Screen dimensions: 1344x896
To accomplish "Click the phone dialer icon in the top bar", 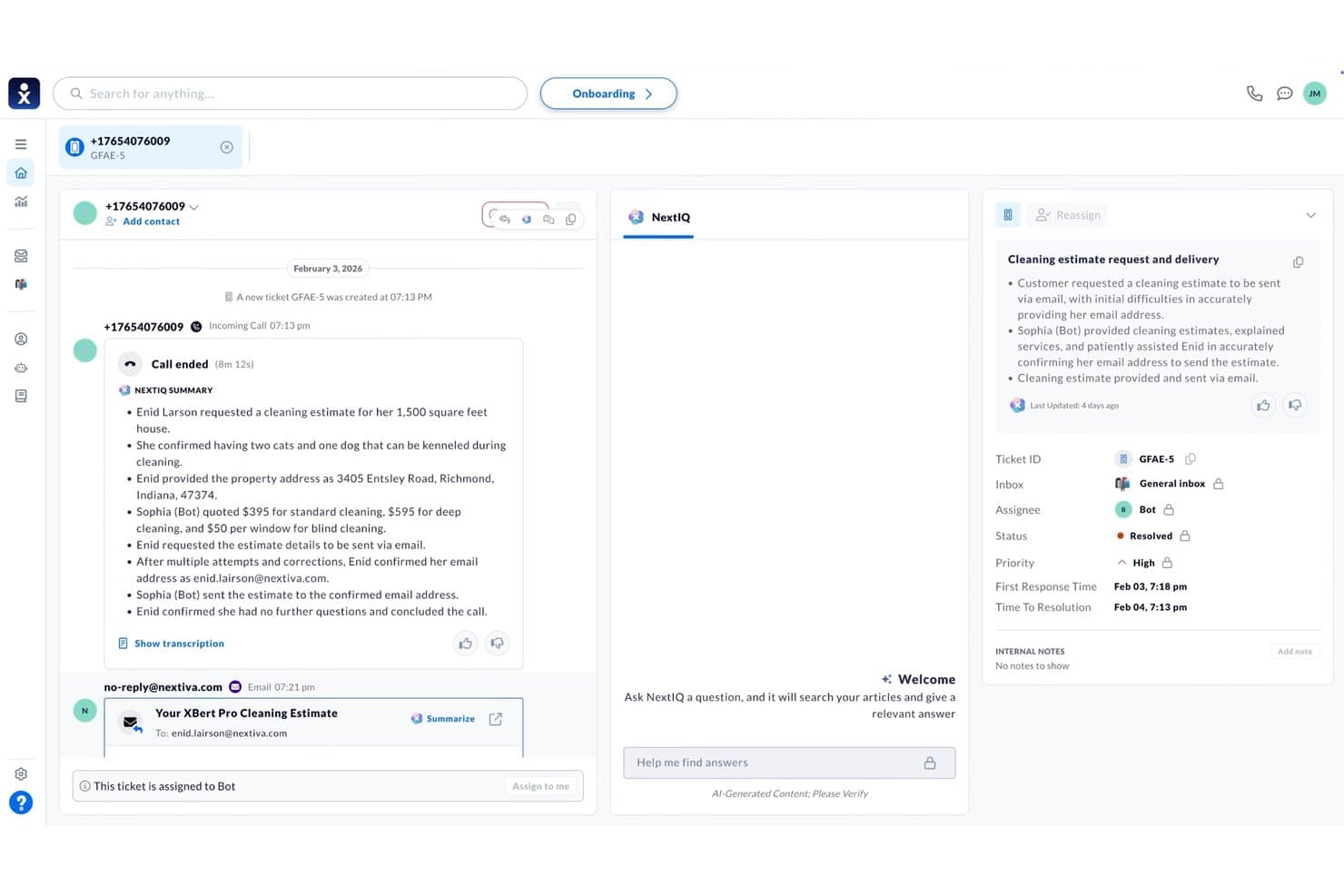I will [1254, 94].
